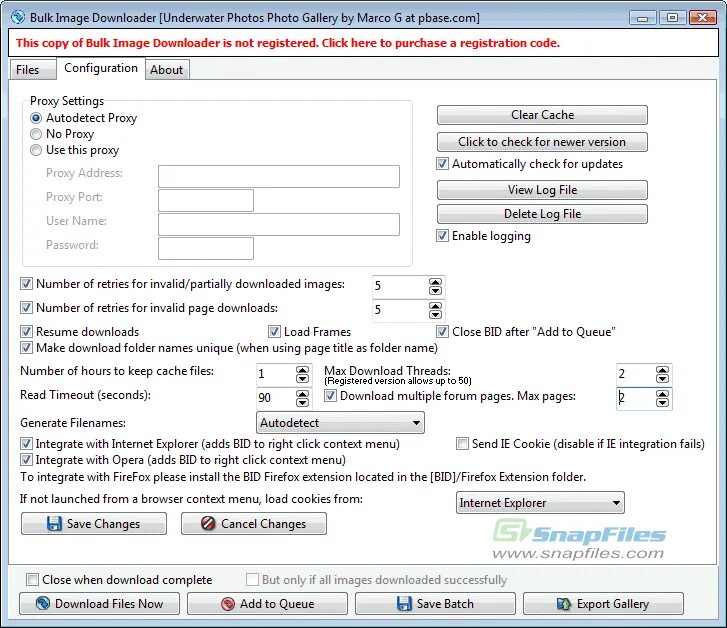
Task: Toggle retries for invalid page downloads
Action: (x=26, y=308)
